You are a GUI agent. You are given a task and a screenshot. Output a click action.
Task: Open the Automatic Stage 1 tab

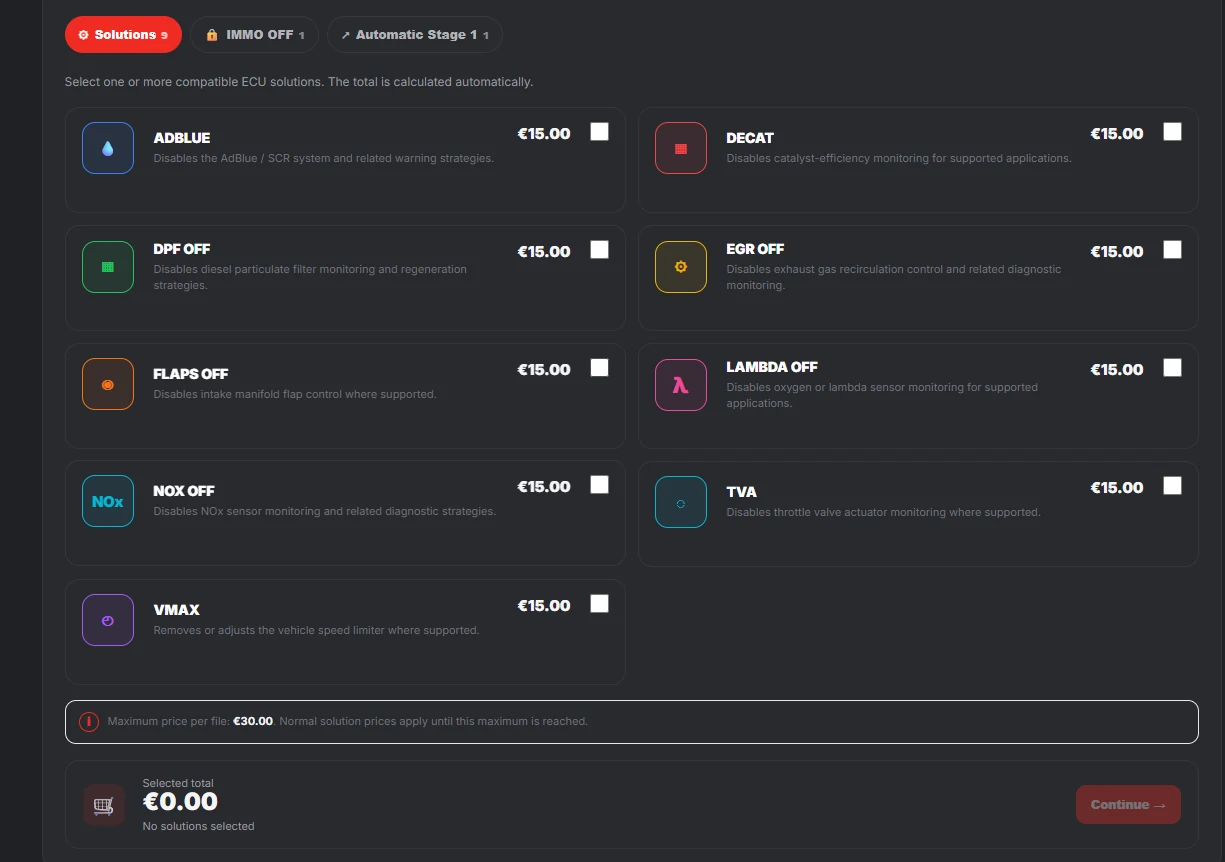tap(415, 35)
